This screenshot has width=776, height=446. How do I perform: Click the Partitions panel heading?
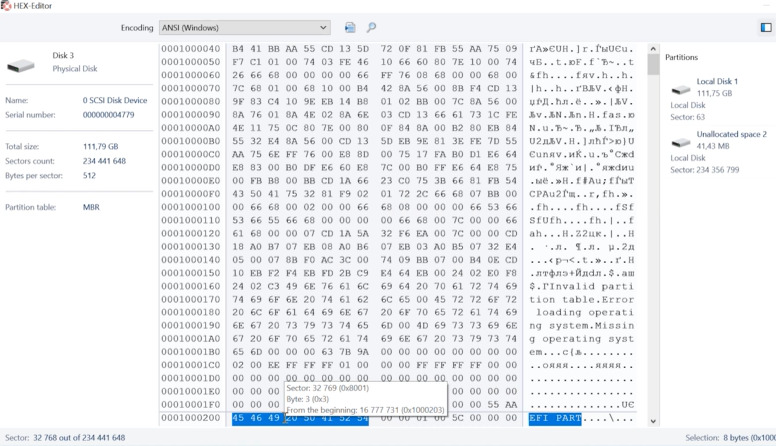click(x=681, y=57)
